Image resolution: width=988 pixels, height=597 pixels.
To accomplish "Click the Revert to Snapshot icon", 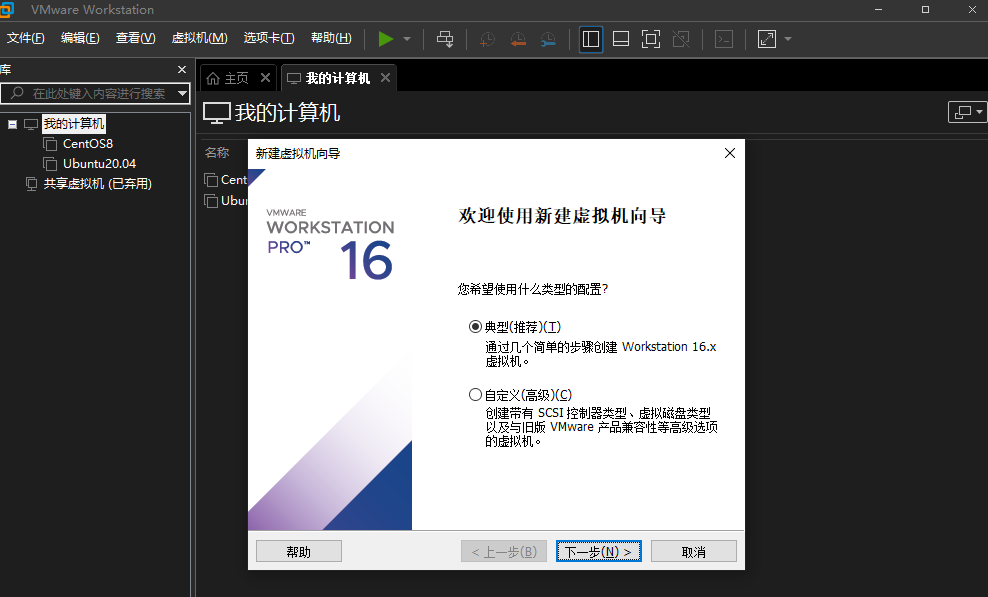I will 518,39.
